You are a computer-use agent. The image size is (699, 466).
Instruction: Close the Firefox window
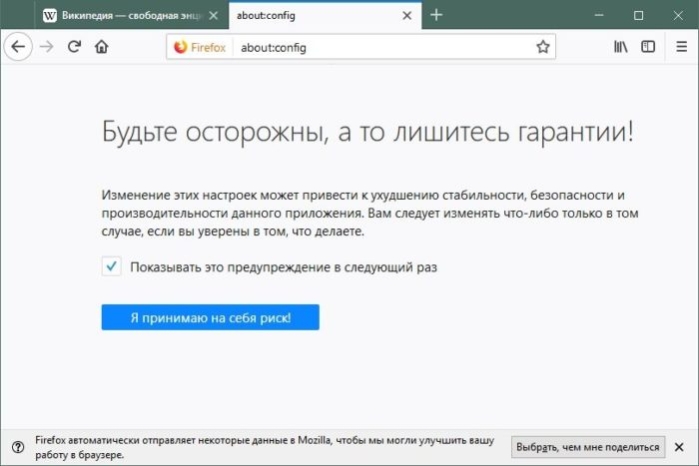[678, 16]
